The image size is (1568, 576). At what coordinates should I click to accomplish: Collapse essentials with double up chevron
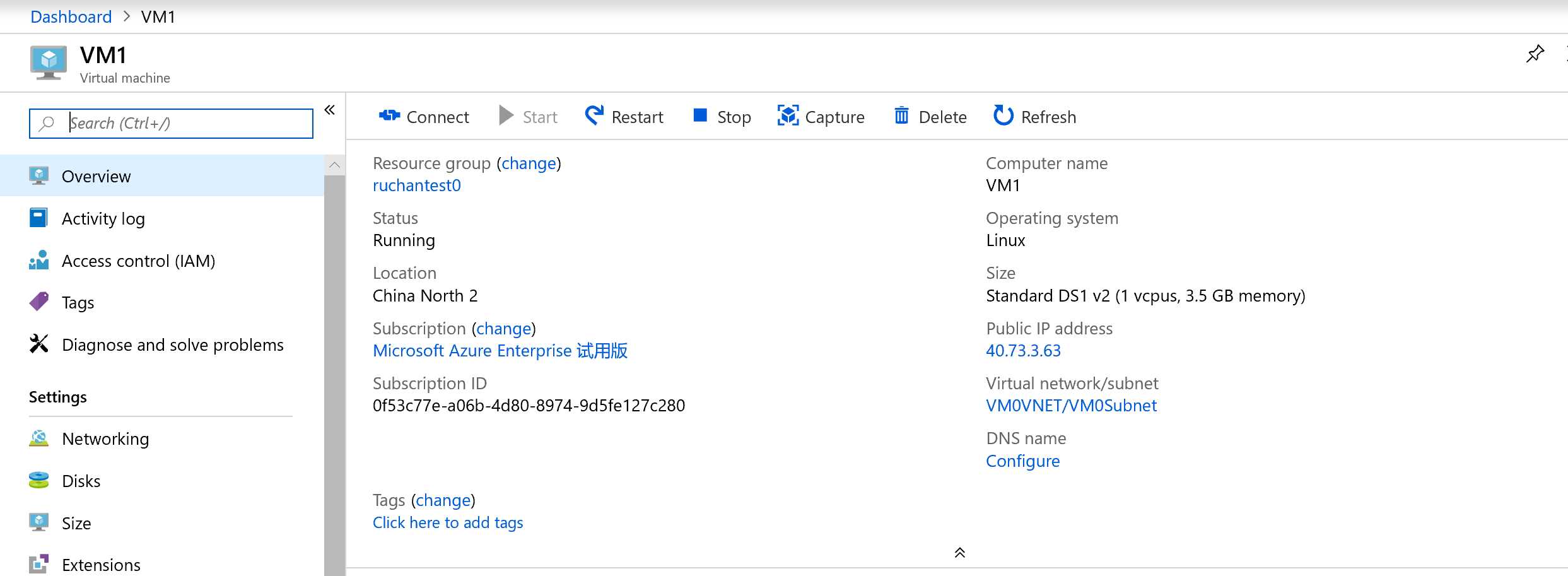(x=960, y=553)
